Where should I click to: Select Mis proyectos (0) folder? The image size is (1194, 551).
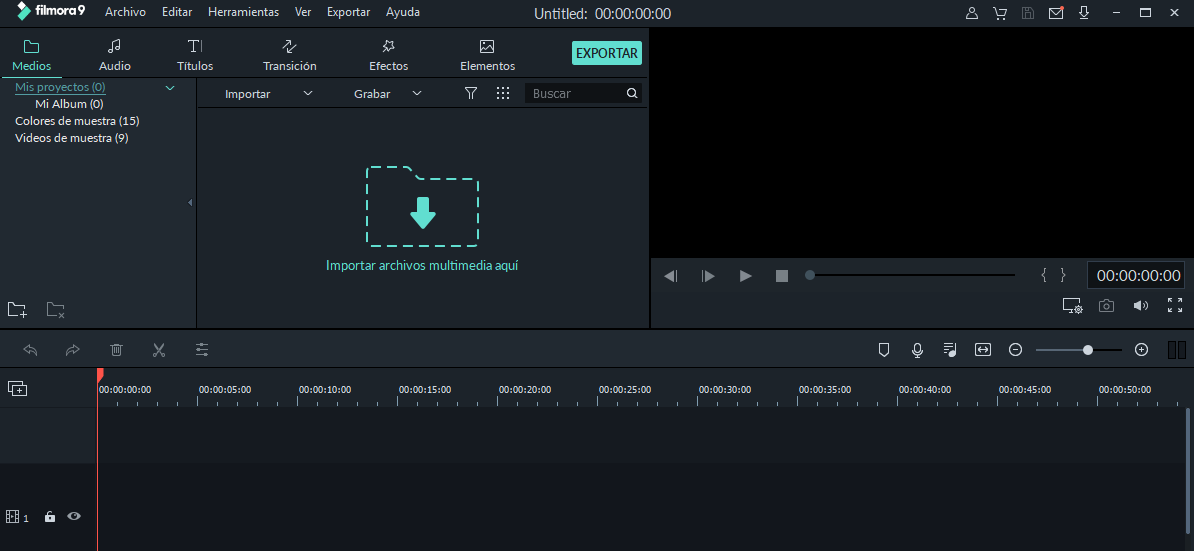pyautogui.click(x=60, y=88)
